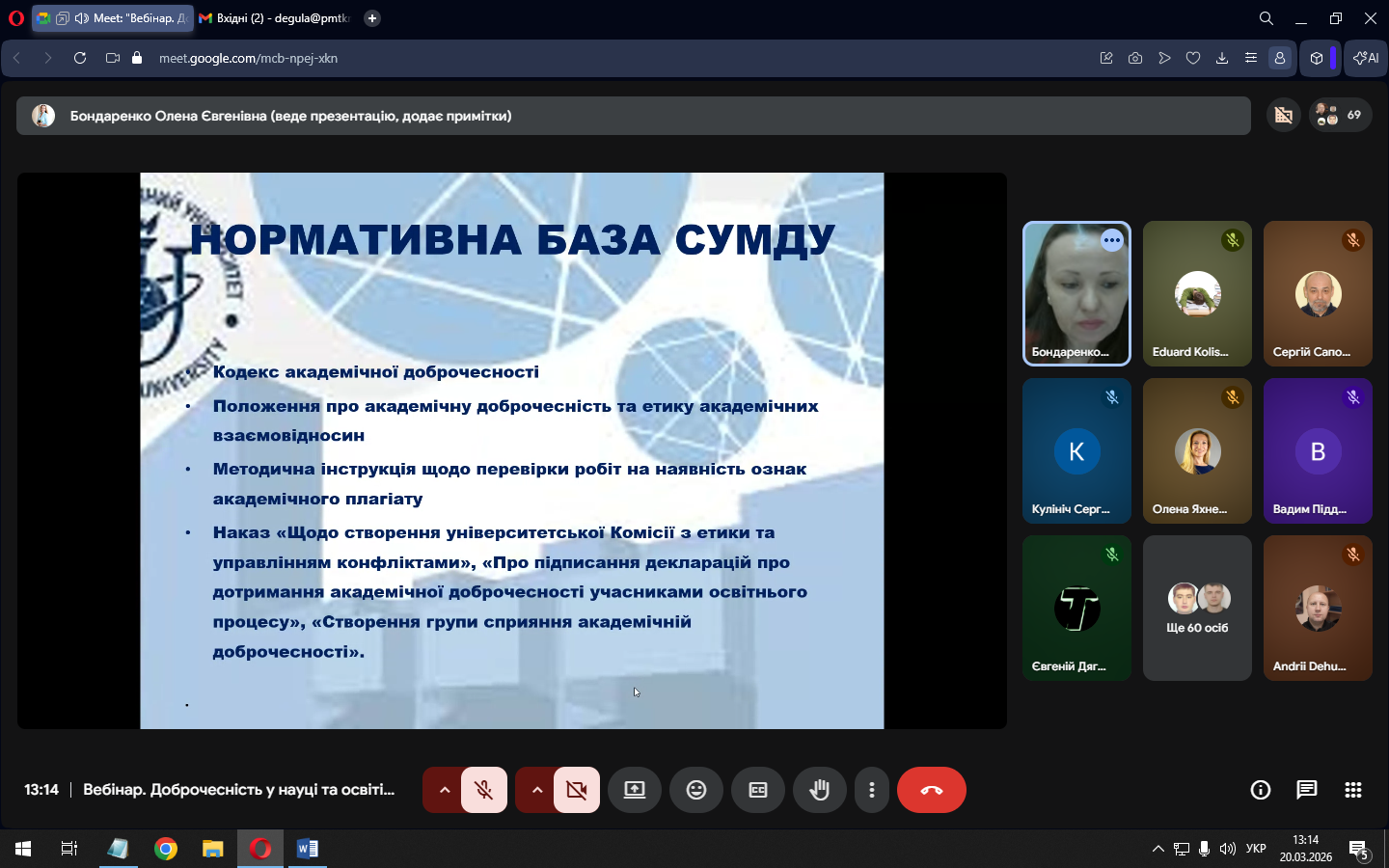
Task: Raise hand in the meeting
Action: [x=819, y=790]
